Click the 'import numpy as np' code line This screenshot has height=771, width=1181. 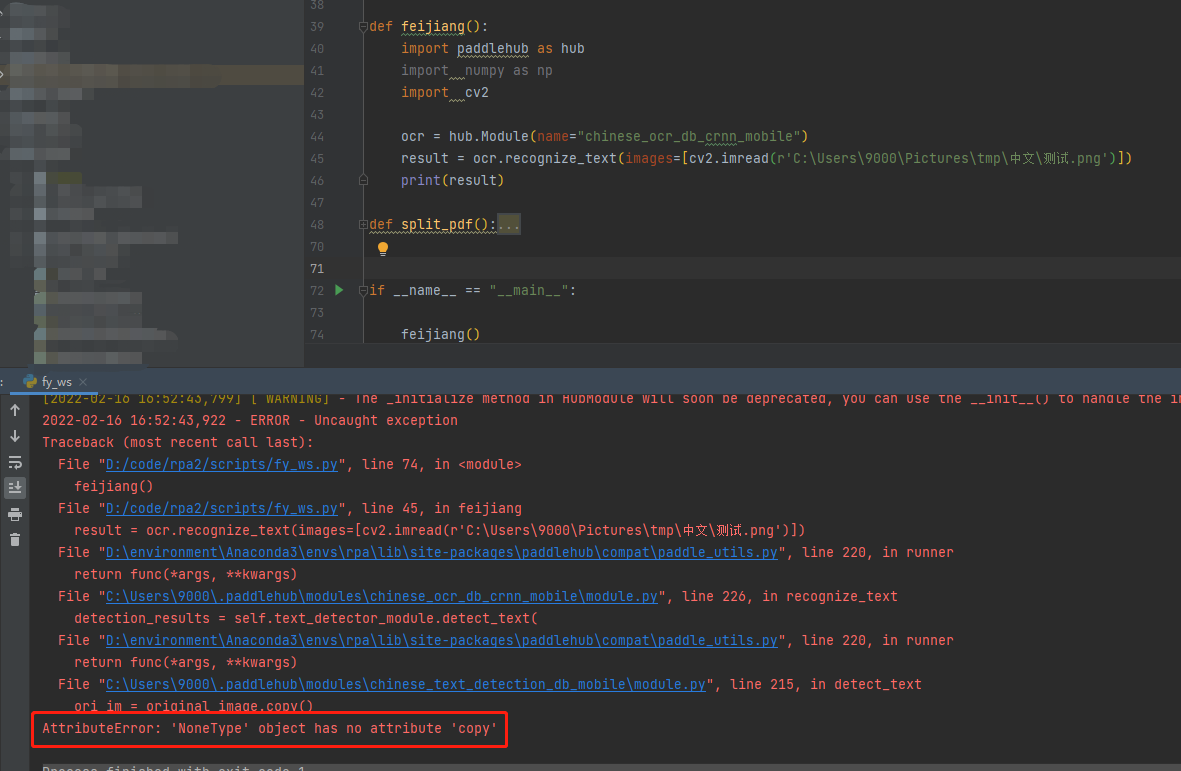click(x=477, y=70)
